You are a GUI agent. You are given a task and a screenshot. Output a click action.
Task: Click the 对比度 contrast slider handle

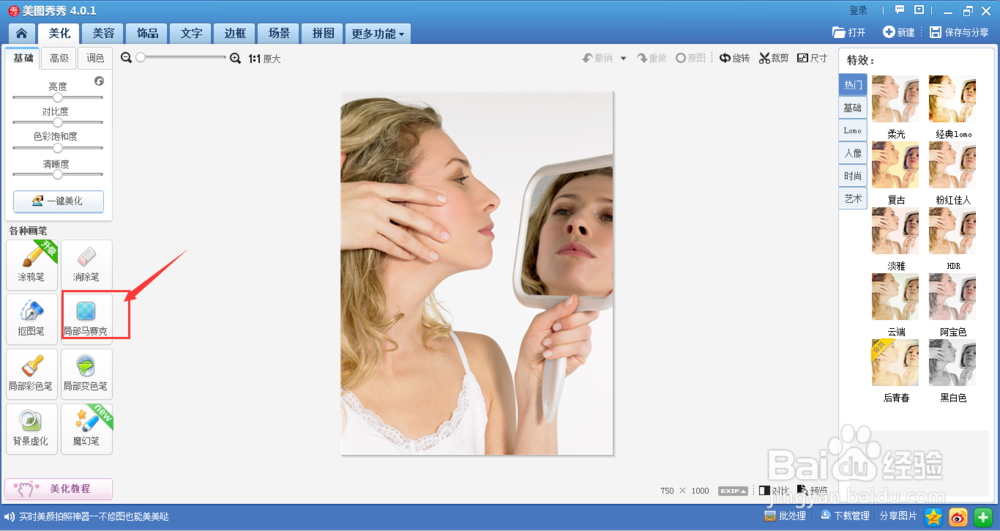point(58,122)
